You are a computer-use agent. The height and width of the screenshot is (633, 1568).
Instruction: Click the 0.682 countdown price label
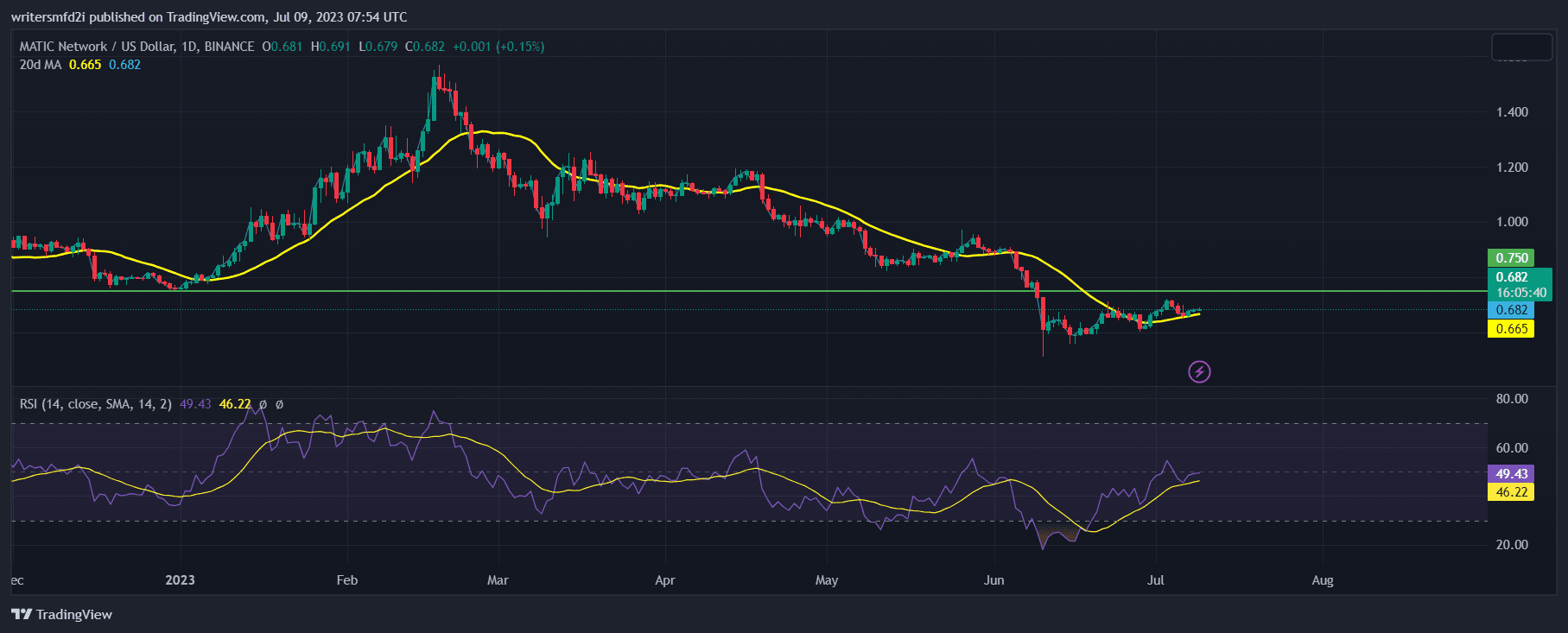pos(1520,284)
